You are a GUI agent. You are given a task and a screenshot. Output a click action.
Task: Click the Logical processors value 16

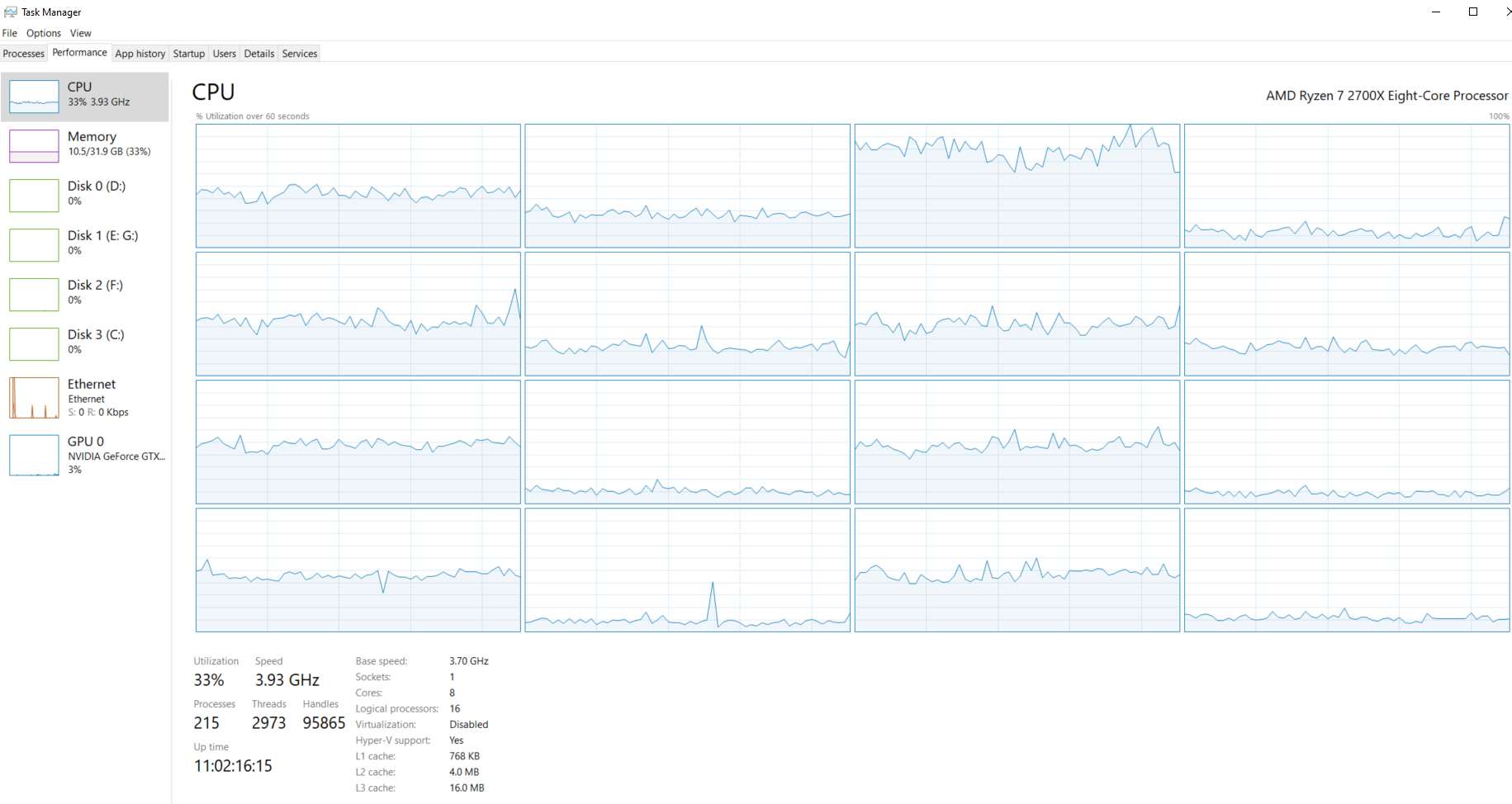455,709
